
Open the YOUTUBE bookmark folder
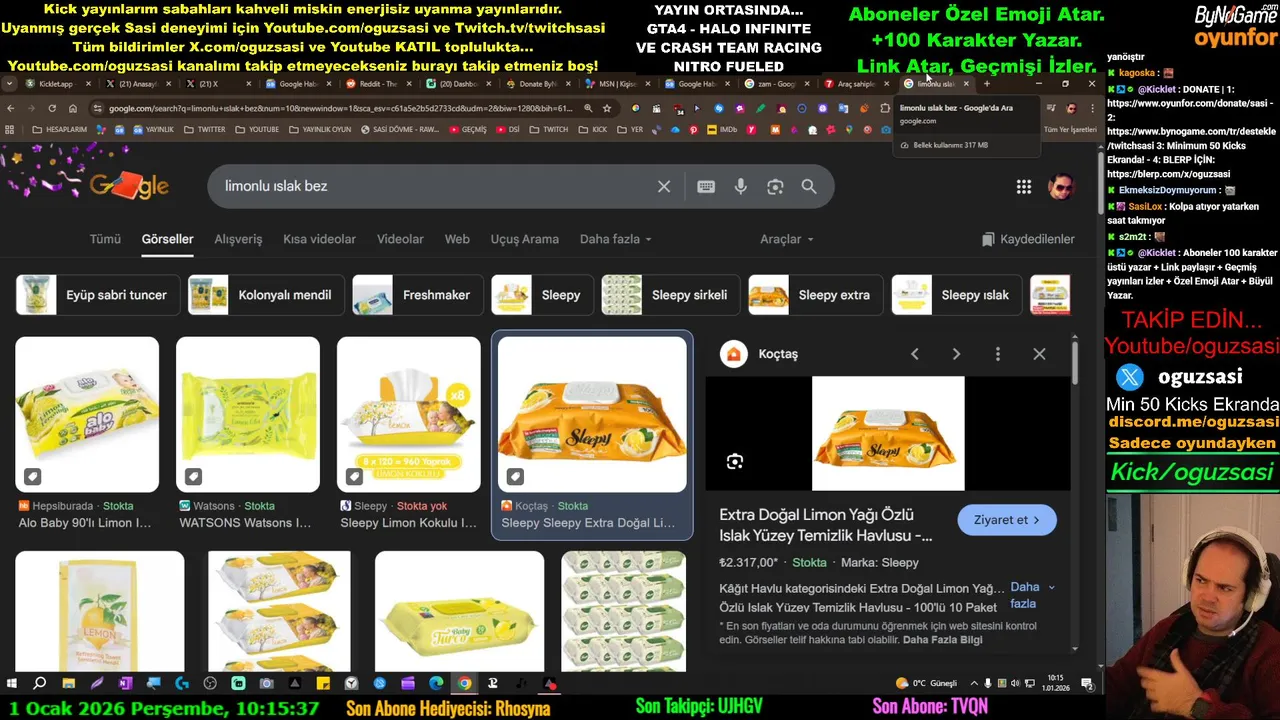256,129
